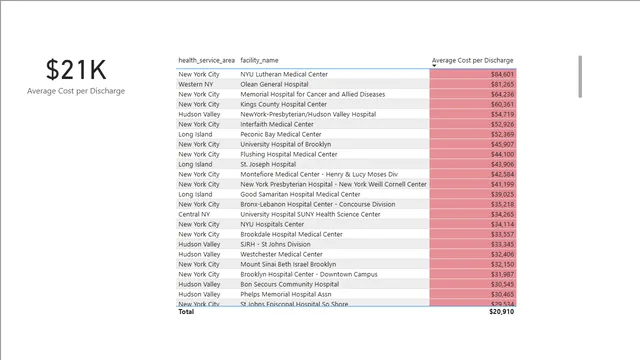Select NewYork-Presbyterian/Hudson Valley Hospital cell
The image size is (640, 360).
(x=308, y=114)
